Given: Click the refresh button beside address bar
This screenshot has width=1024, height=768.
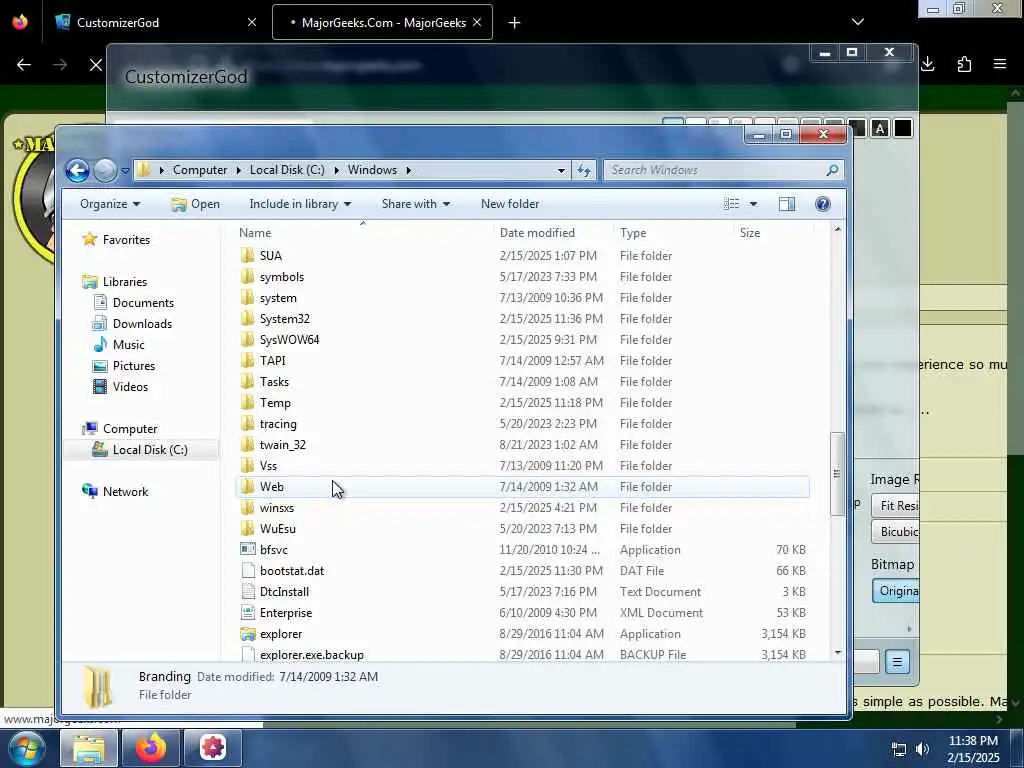Looking at the screenshot, I should (x=584, y=170).
